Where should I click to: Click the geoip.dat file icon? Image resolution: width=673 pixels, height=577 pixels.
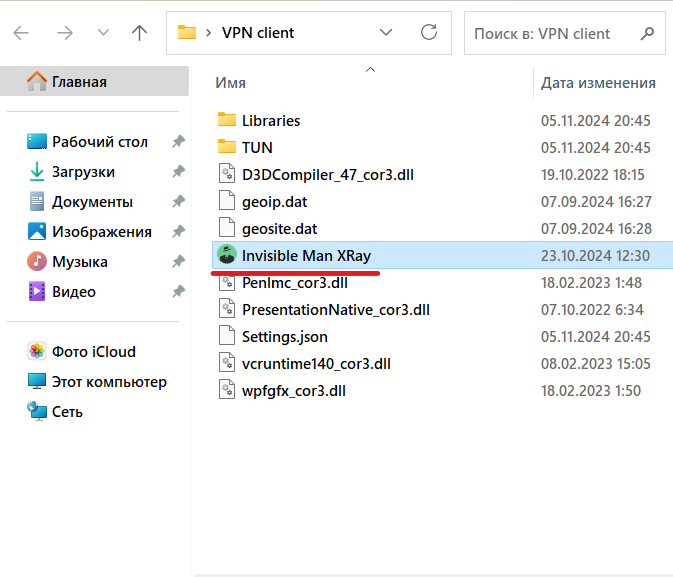click(x=227, y=200)
